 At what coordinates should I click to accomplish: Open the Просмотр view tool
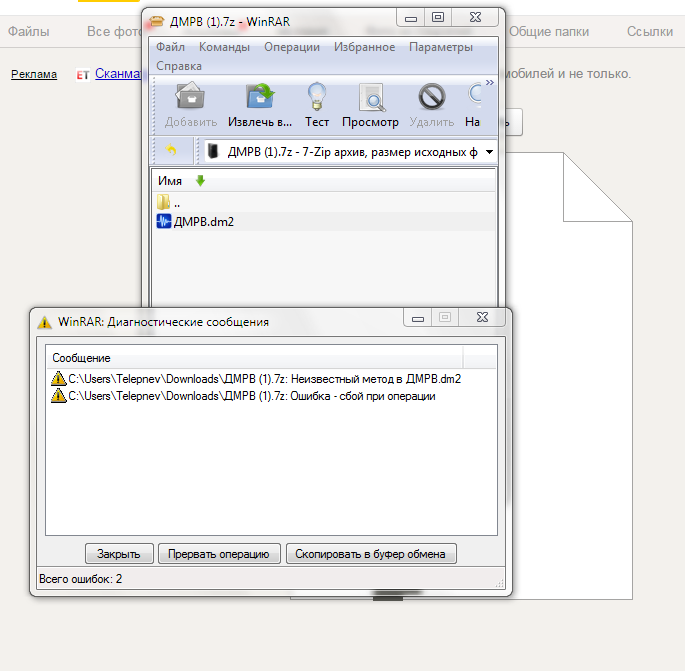point(370,105)
